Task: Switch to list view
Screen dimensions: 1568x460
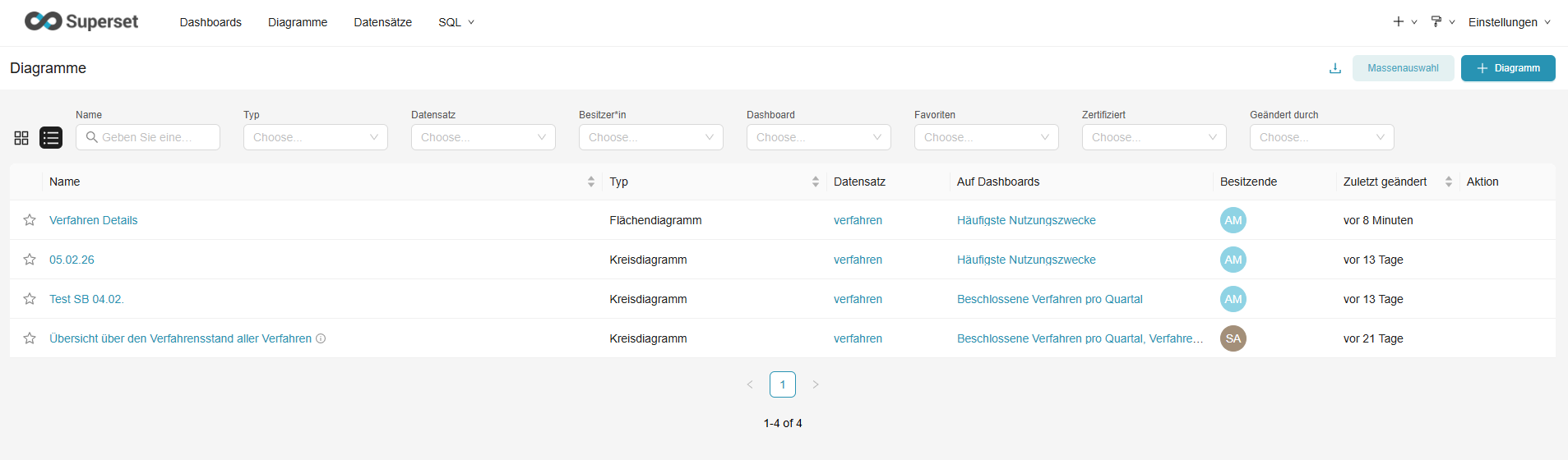Action: click(x=51, y=138)
